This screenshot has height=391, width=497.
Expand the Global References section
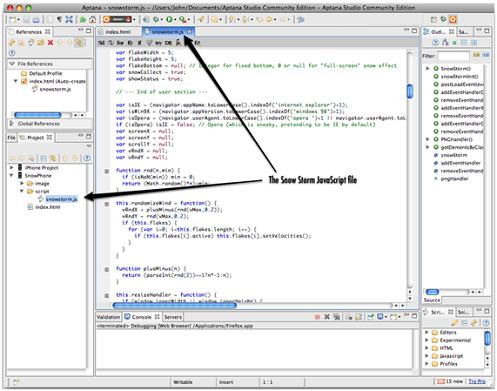[x=12, y=123]
